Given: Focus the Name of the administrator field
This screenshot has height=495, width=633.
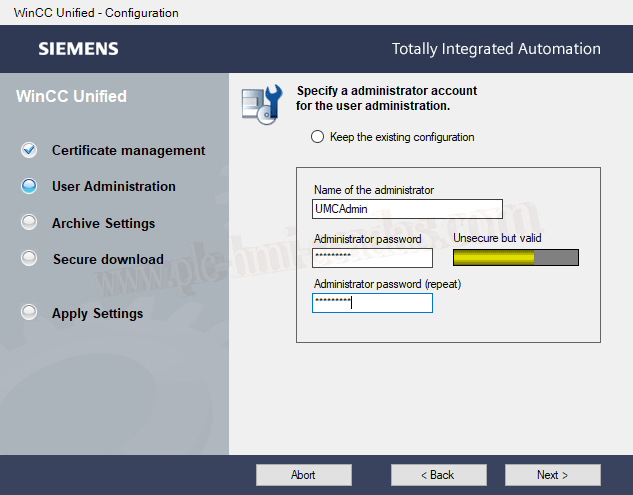Looking at the screenshot, I should (x=407, y=209).
